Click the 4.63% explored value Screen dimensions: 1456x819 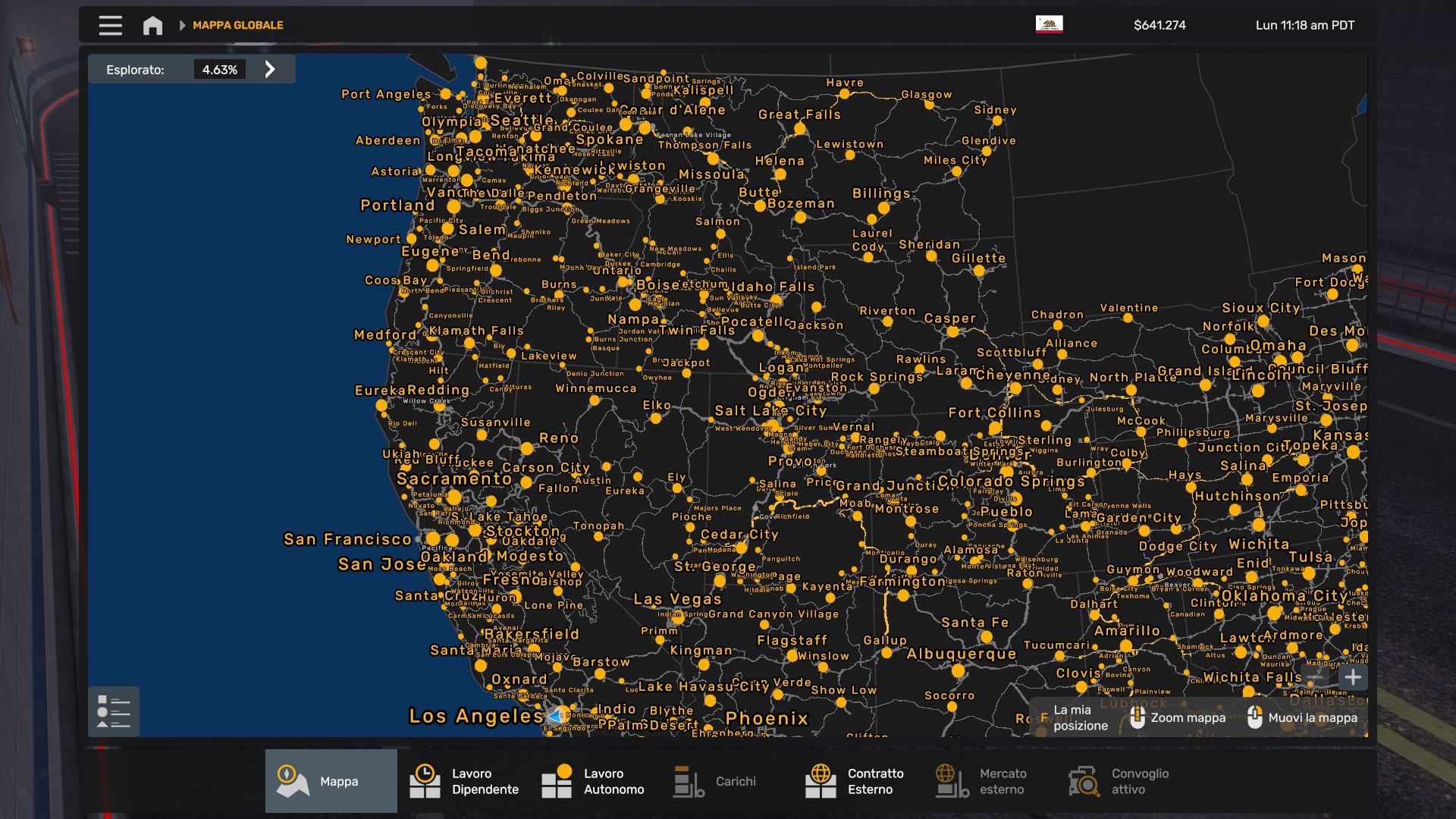click(220, 70)
